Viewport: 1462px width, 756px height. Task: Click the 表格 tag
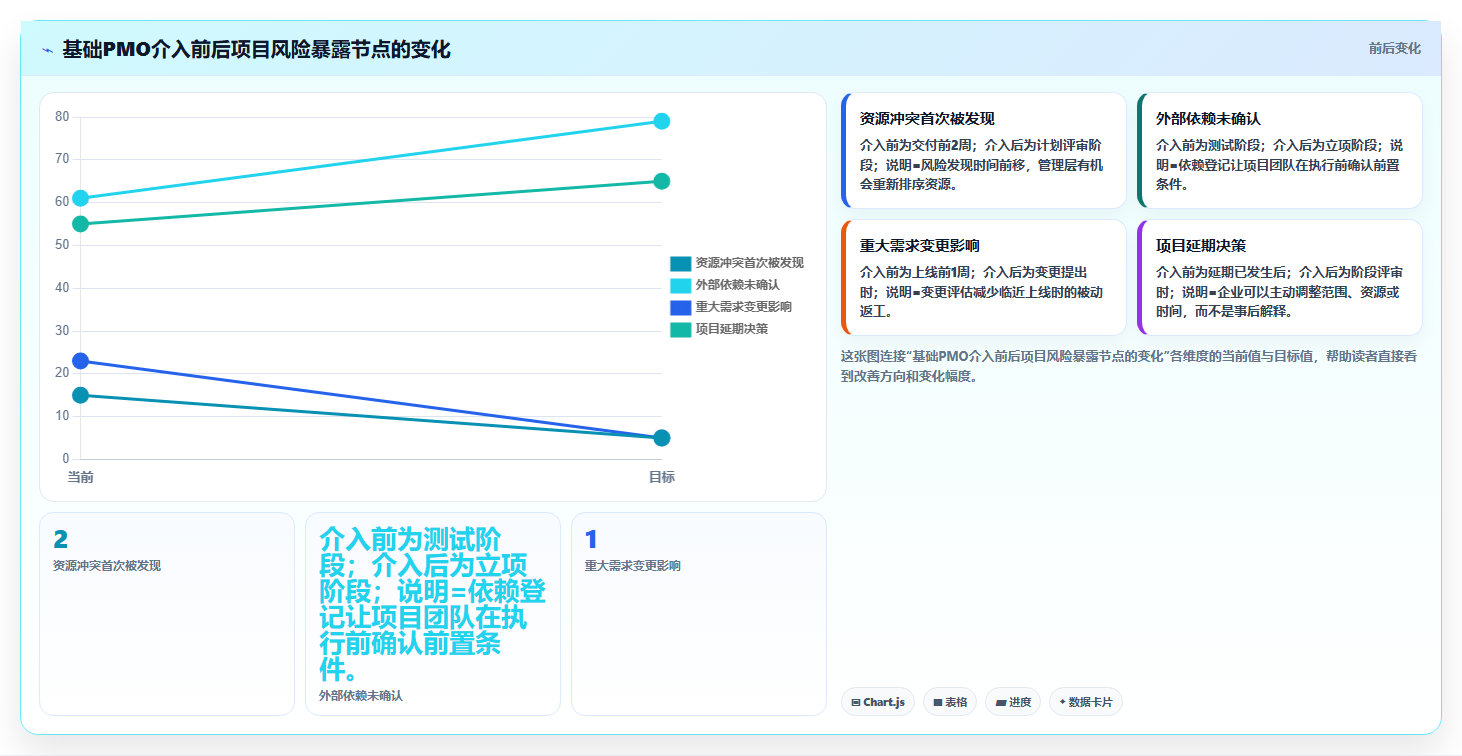point(950,702)
